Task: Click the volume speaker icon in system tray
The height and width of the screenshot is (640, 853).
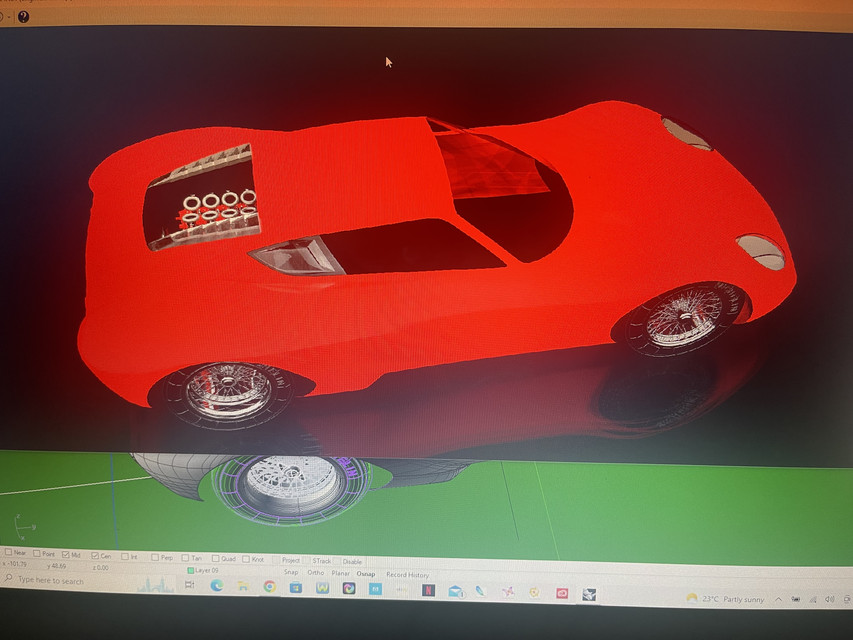Action: click(829, 600)
